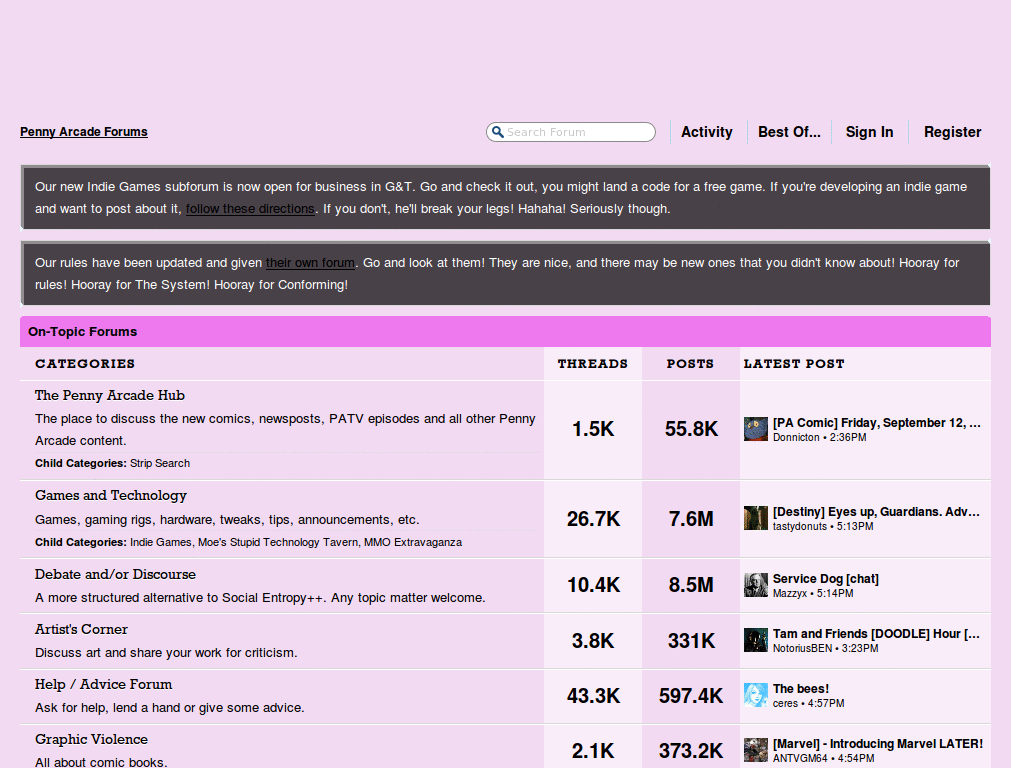
Task: Open '[Destiny] Eyes up, Guardians' latest post
Action: pyautogui.click(x=876, y=511)
